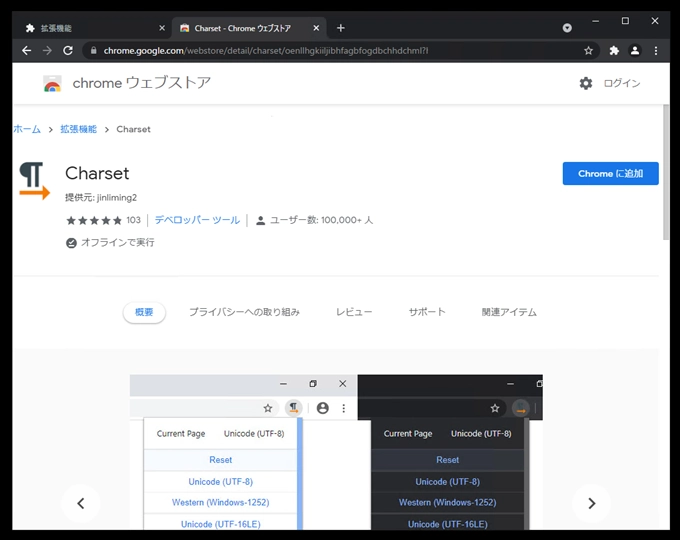Click the tab search down-arrow icon
The width and height of the screenshot is (680, 540).
click(567, 28)
